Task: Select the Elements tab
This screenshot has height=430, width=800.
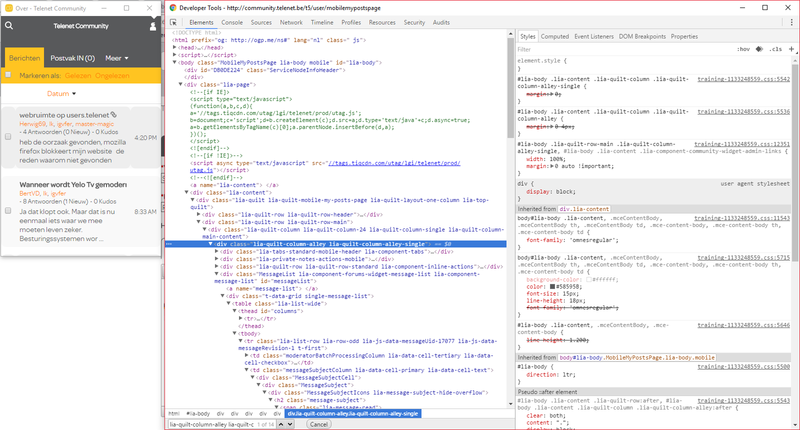Action: click(x=201, y=22)
